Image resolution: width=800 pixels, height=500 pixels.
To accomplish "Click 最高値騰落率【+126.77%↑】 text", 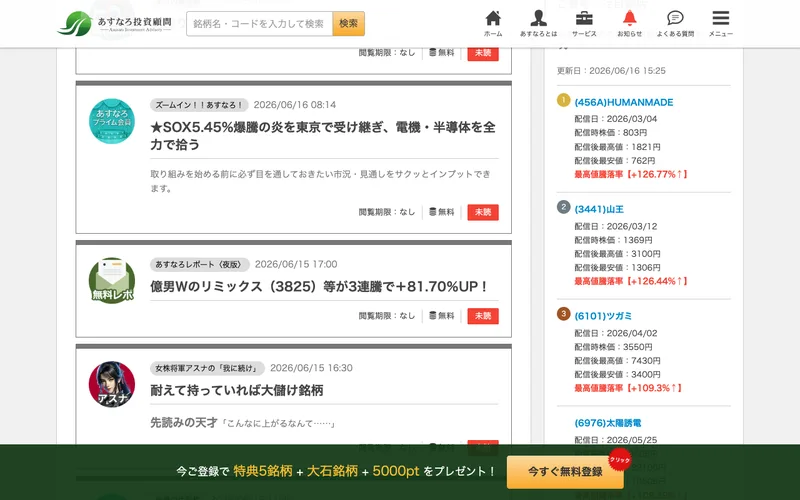I will click(631, 174).
